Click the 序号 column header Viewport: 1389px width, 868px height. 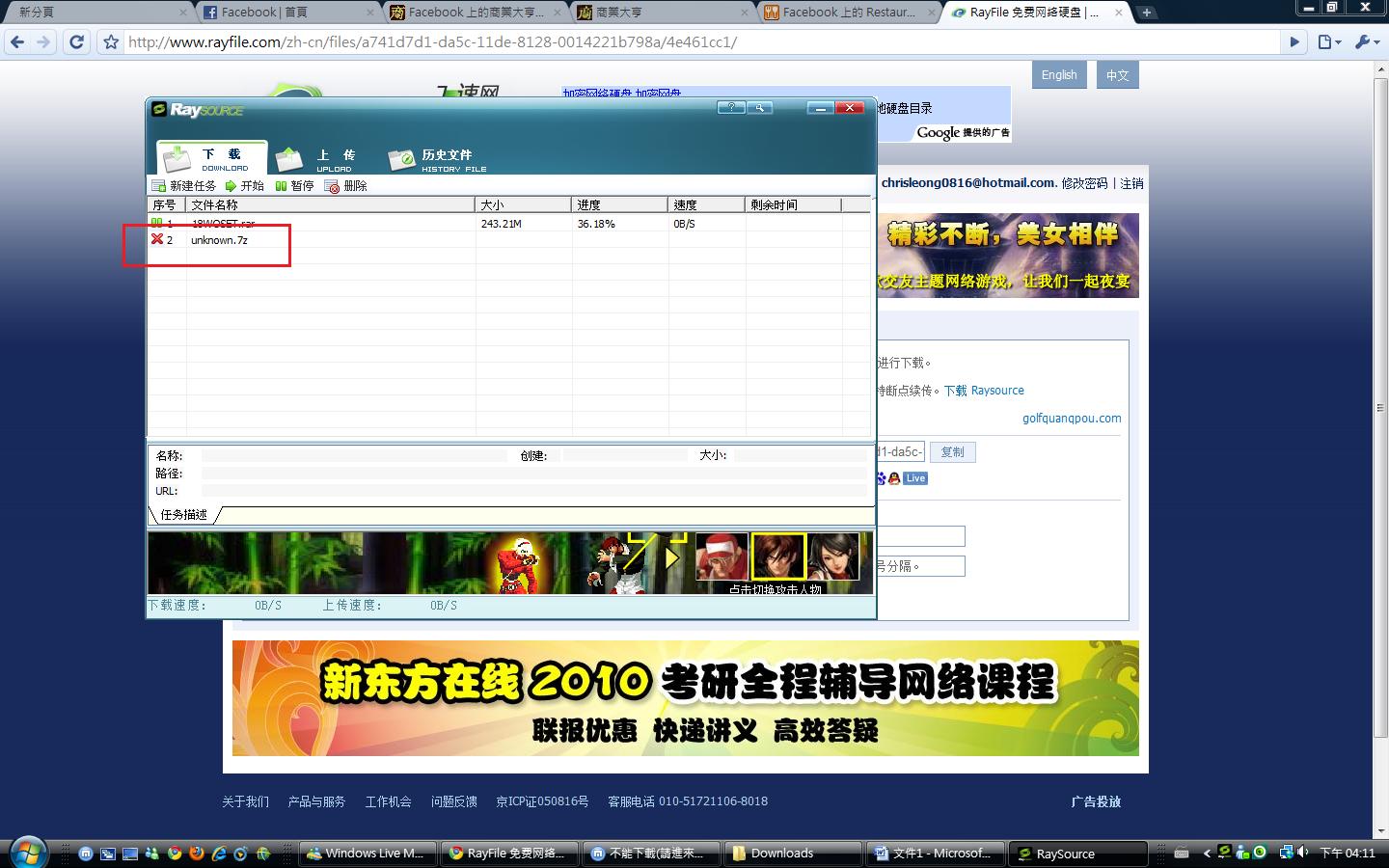(x=167, y=204)
